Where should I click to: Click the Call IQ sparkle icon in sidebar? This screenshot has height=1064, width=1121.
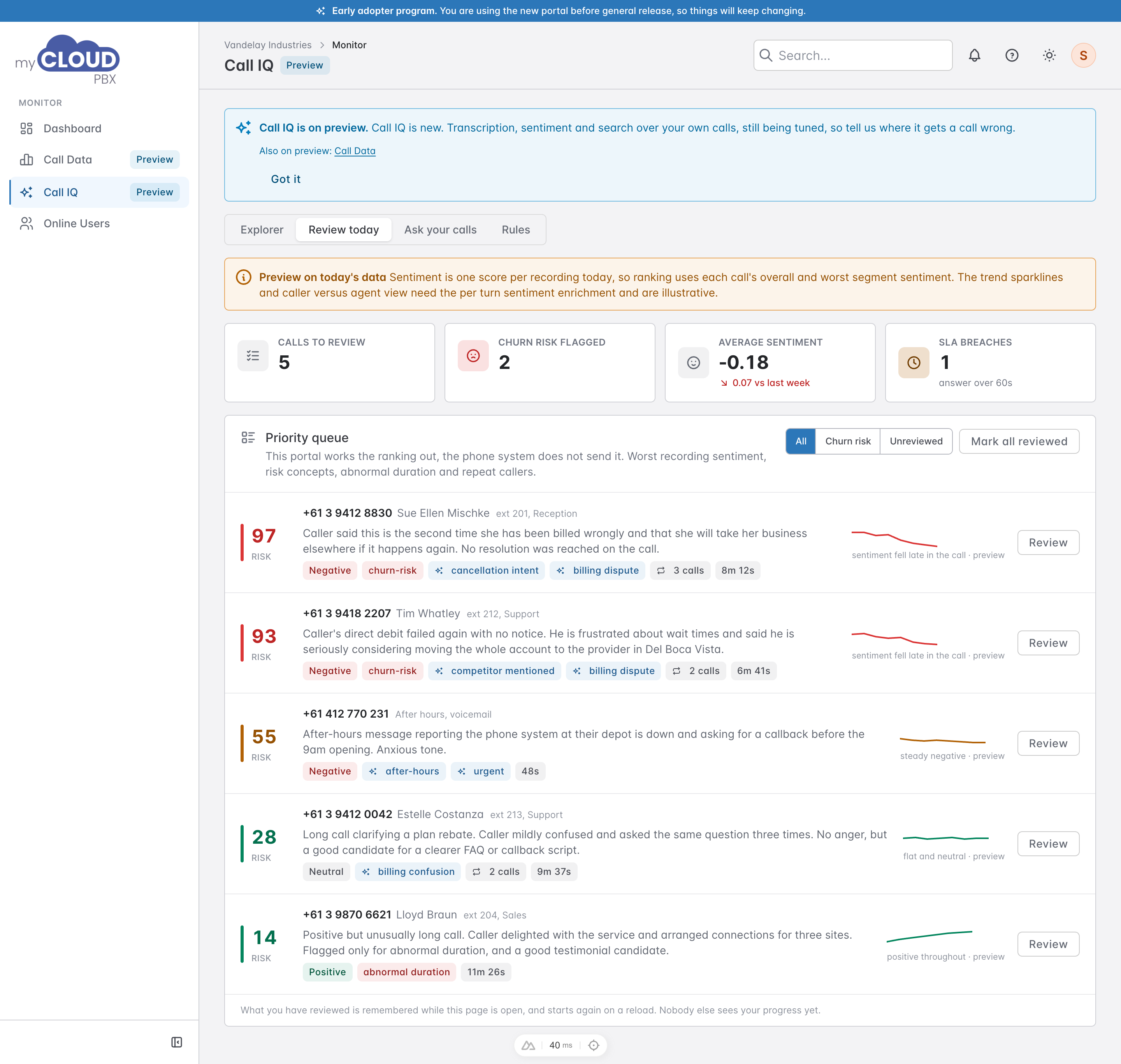tap(26, 192)
